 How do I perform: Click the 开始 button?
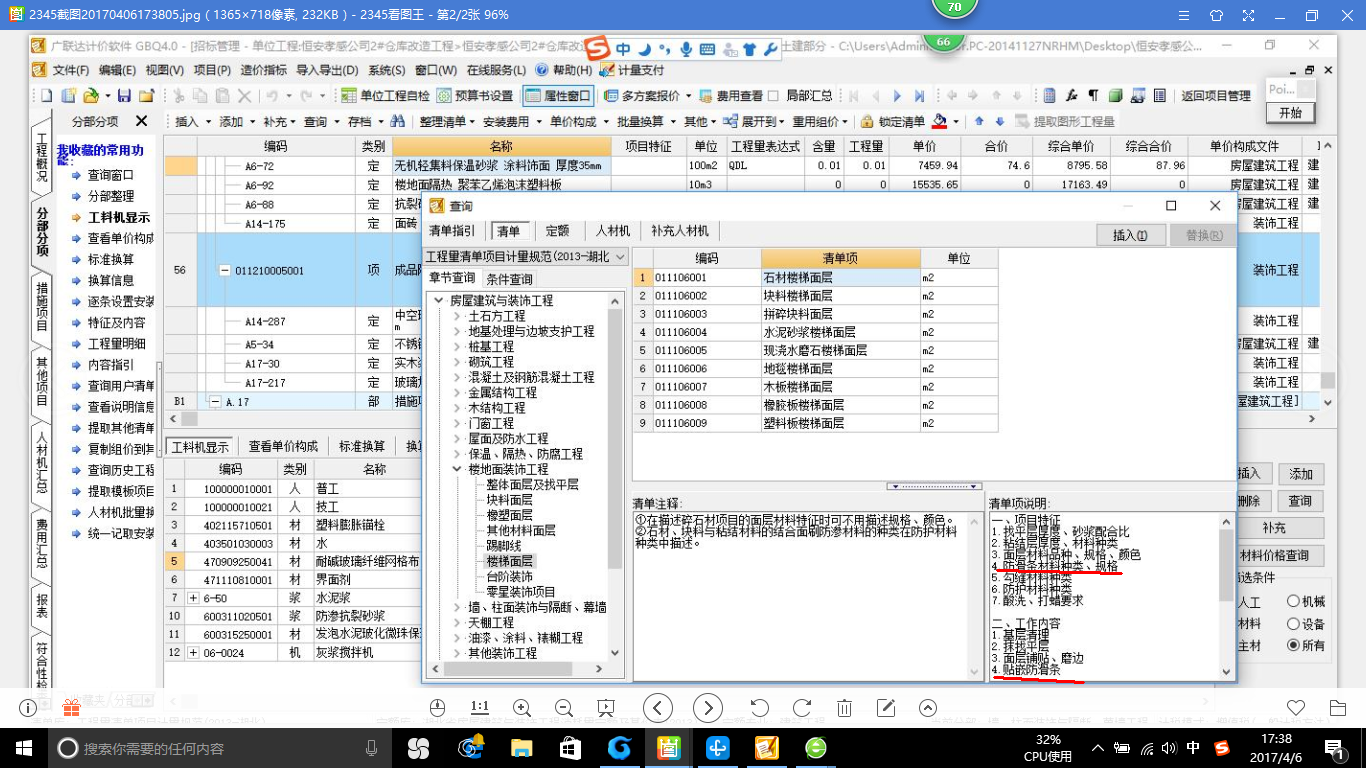pos(1291,113)
